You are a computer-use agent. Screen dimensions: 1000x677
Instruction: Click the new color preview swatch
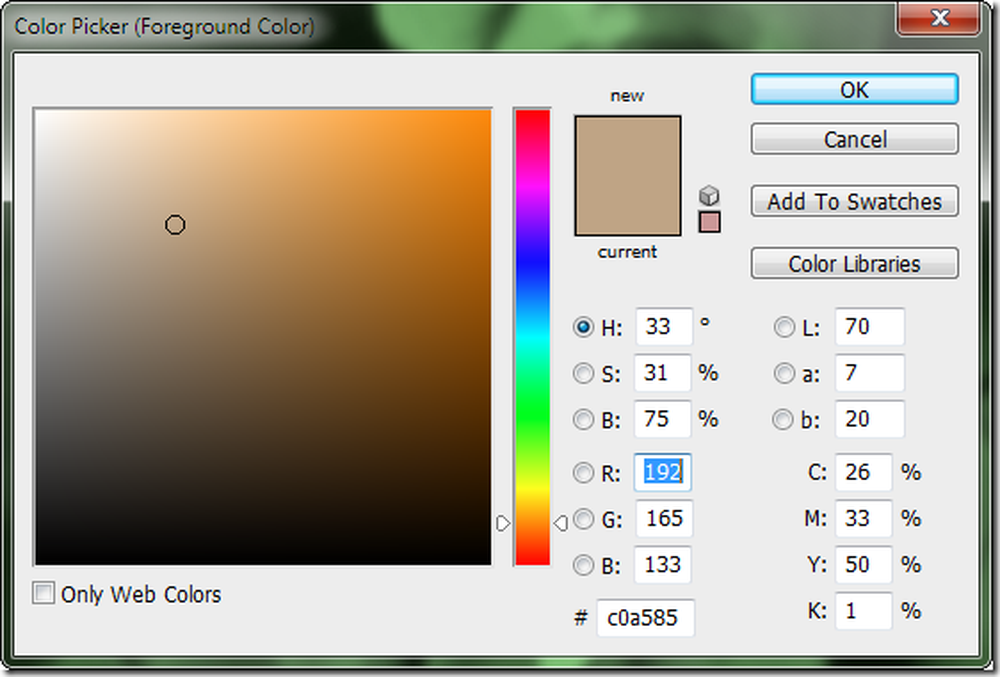point(628,146)
